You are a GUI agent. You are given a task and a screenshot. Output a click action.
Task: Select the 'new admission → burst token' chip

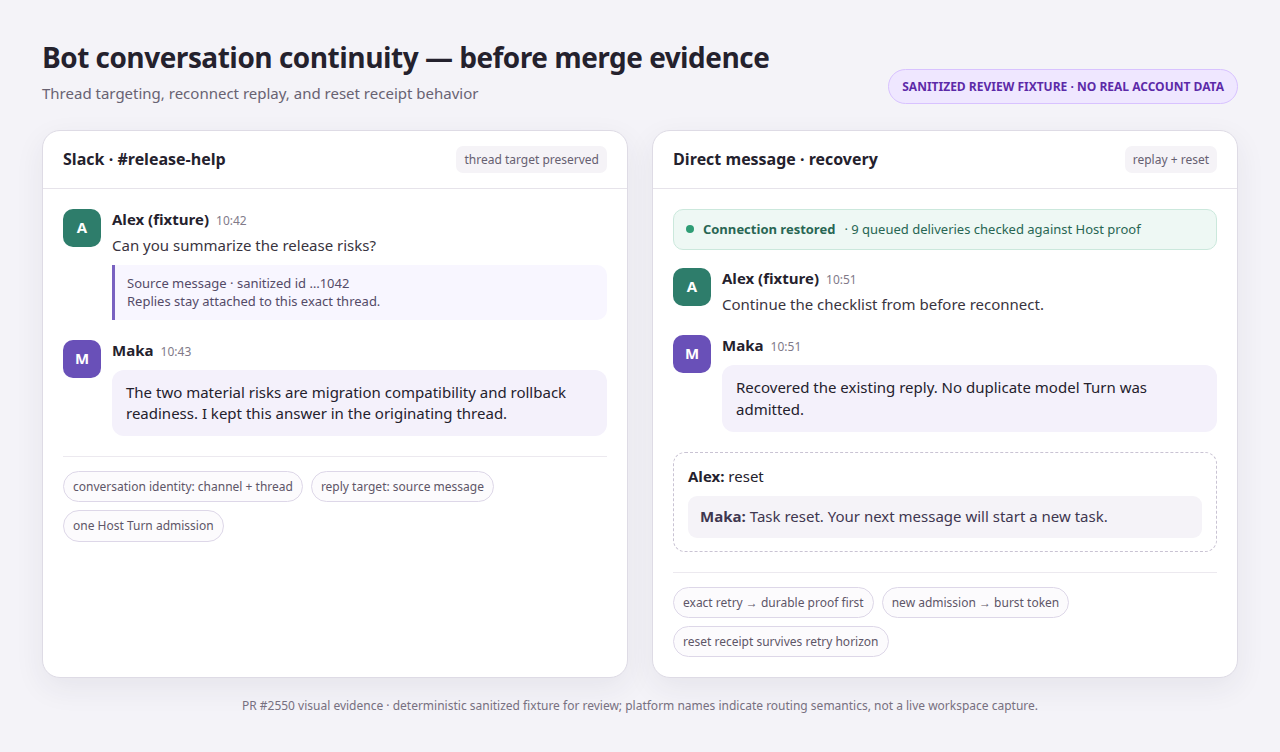[x=975, y=603]
